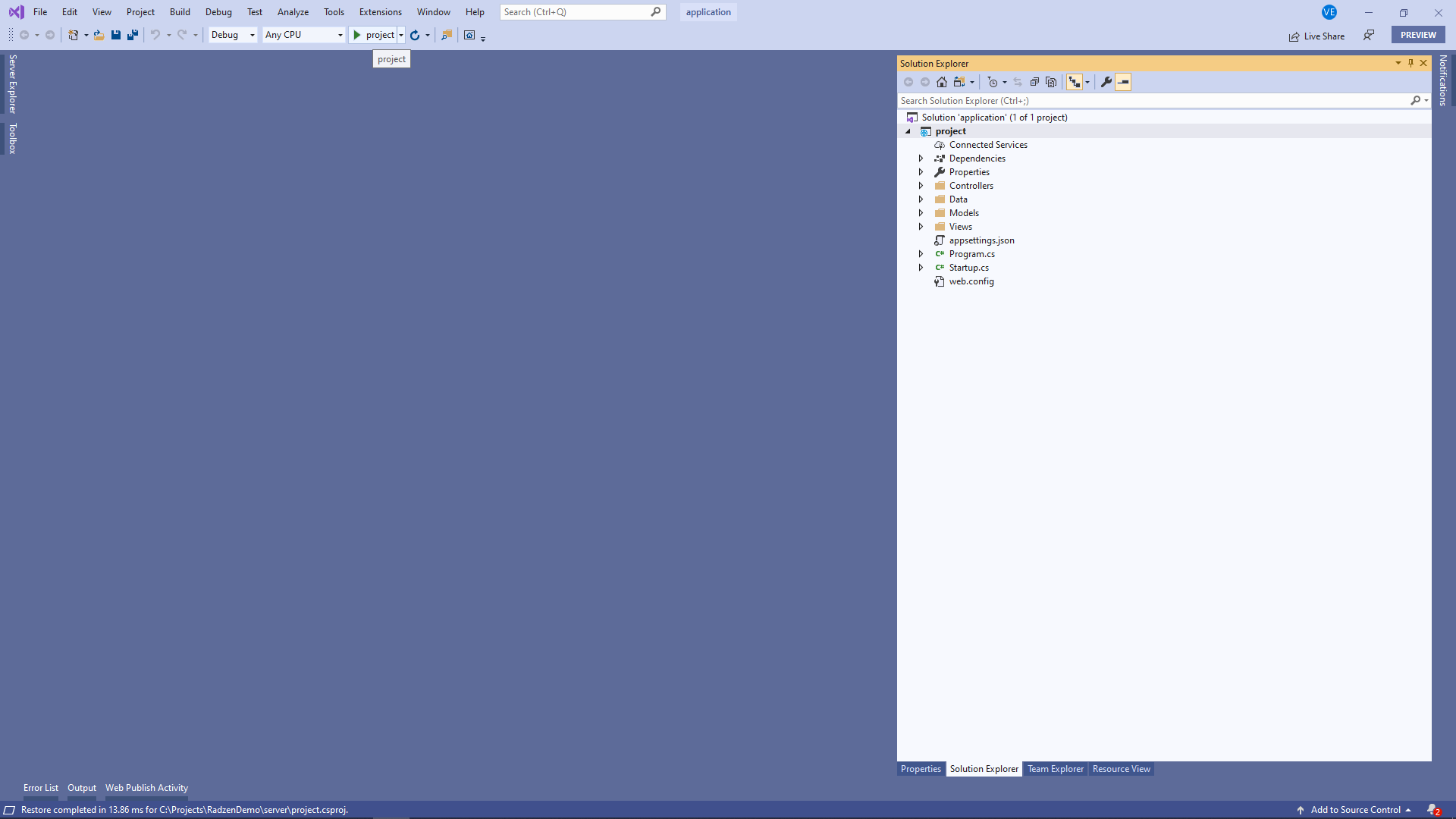
Task: Open the Build menu
Action: [180, 12]
